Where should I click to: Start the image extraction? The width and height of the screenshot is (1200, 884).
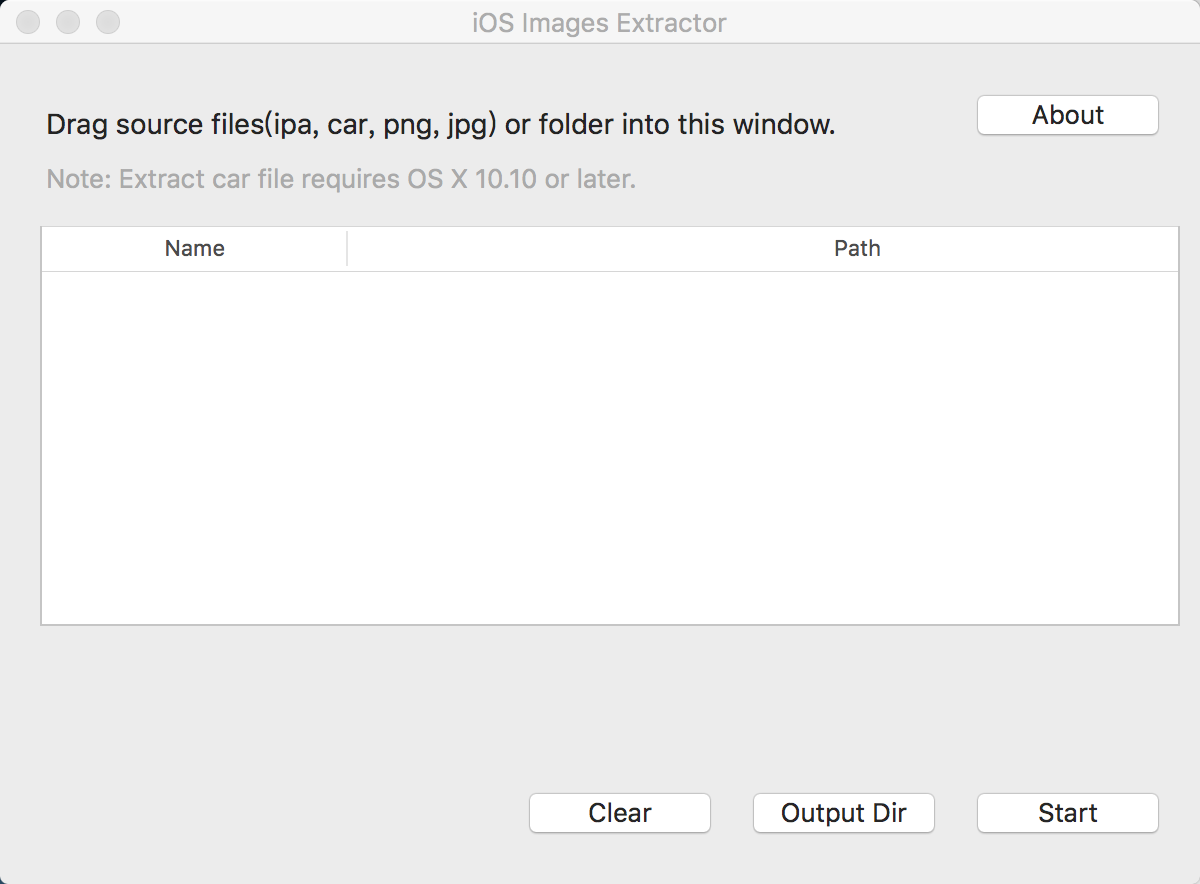tap(1067, 813)
